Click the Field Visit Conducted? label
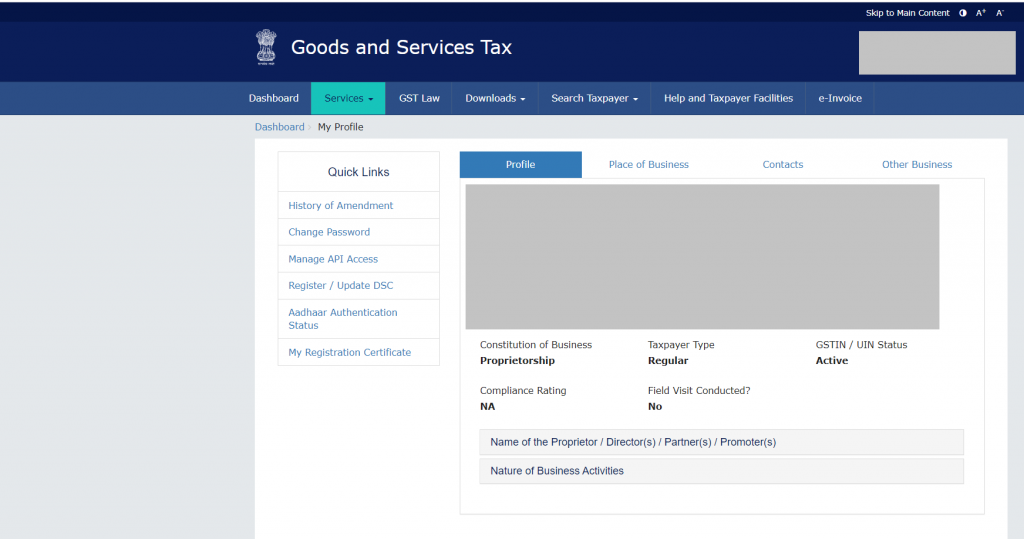 point(699,391)
